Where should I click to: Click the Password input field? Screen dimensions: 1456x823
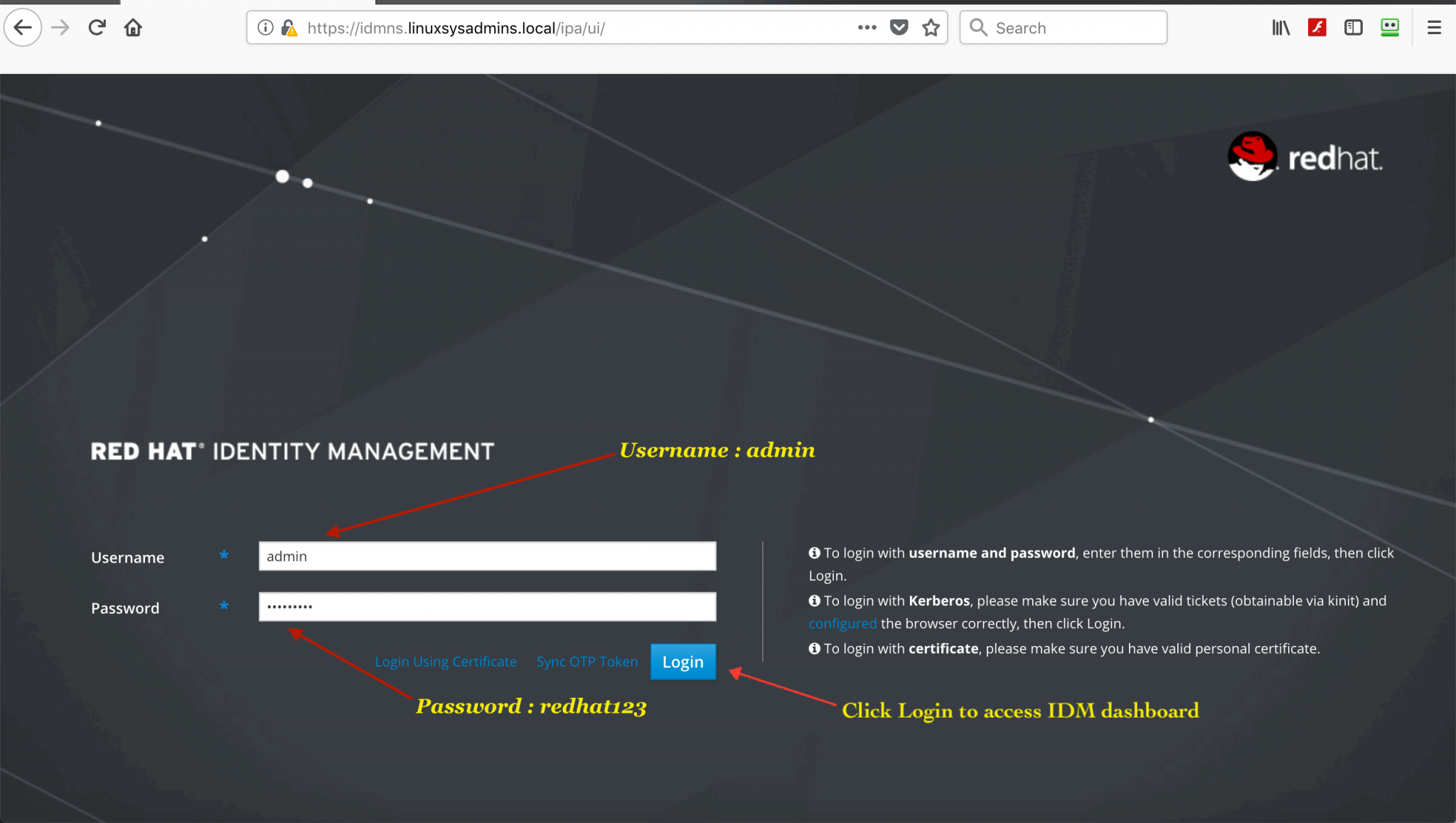487,607
